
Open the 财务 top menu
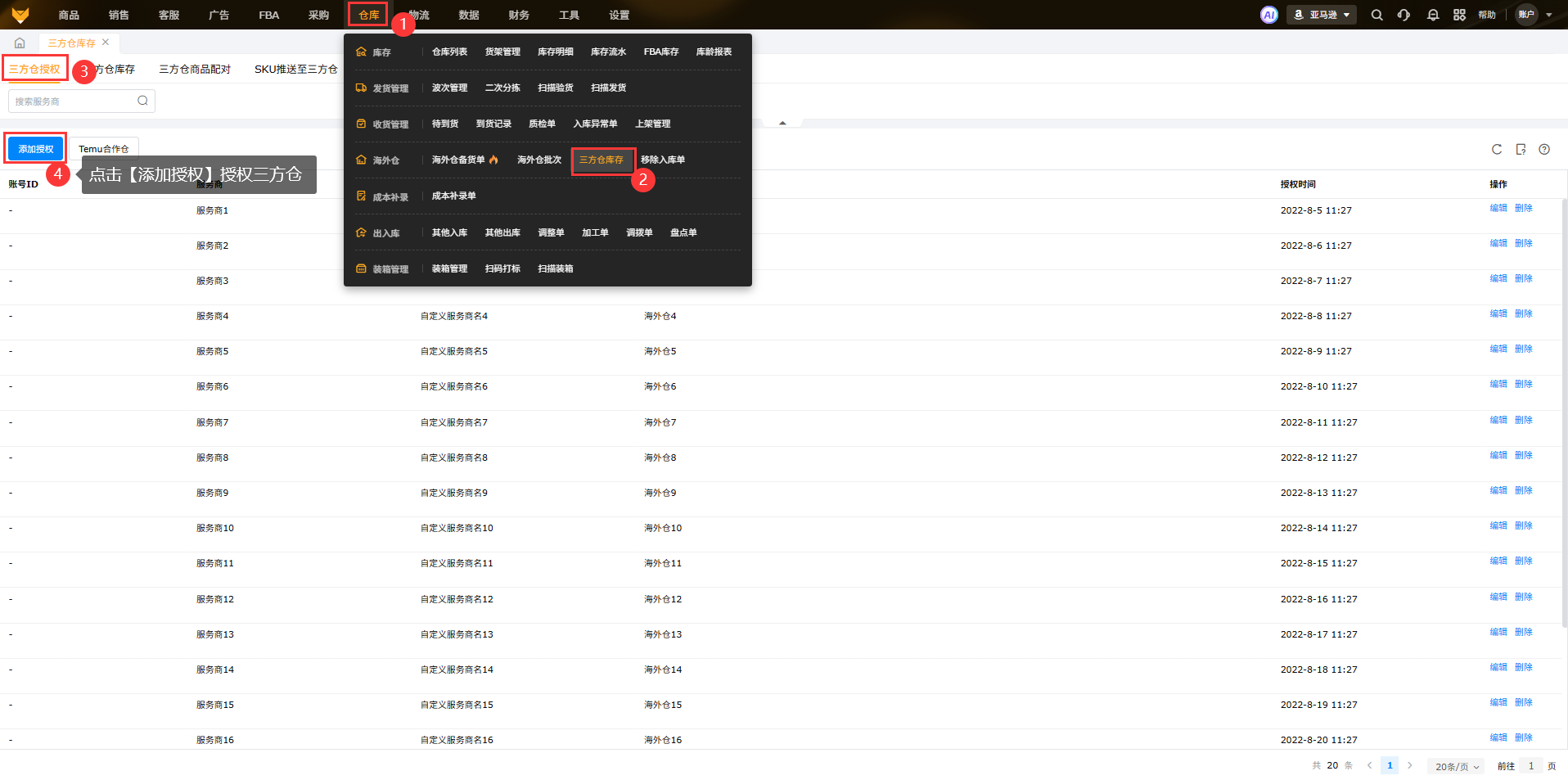click(x=519, y=15)
